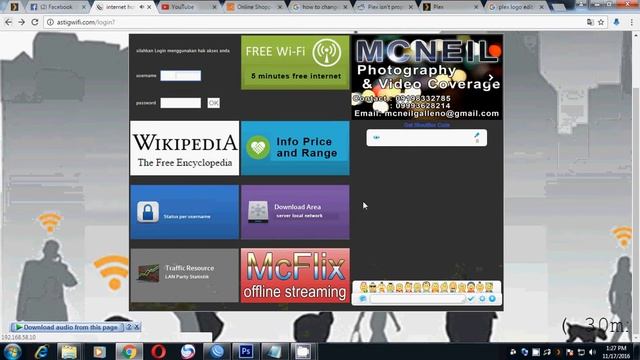Screen dimensions: 640x360
Task: Click the chart icon on Traffic Resource tile
Action: pos(148,273)
